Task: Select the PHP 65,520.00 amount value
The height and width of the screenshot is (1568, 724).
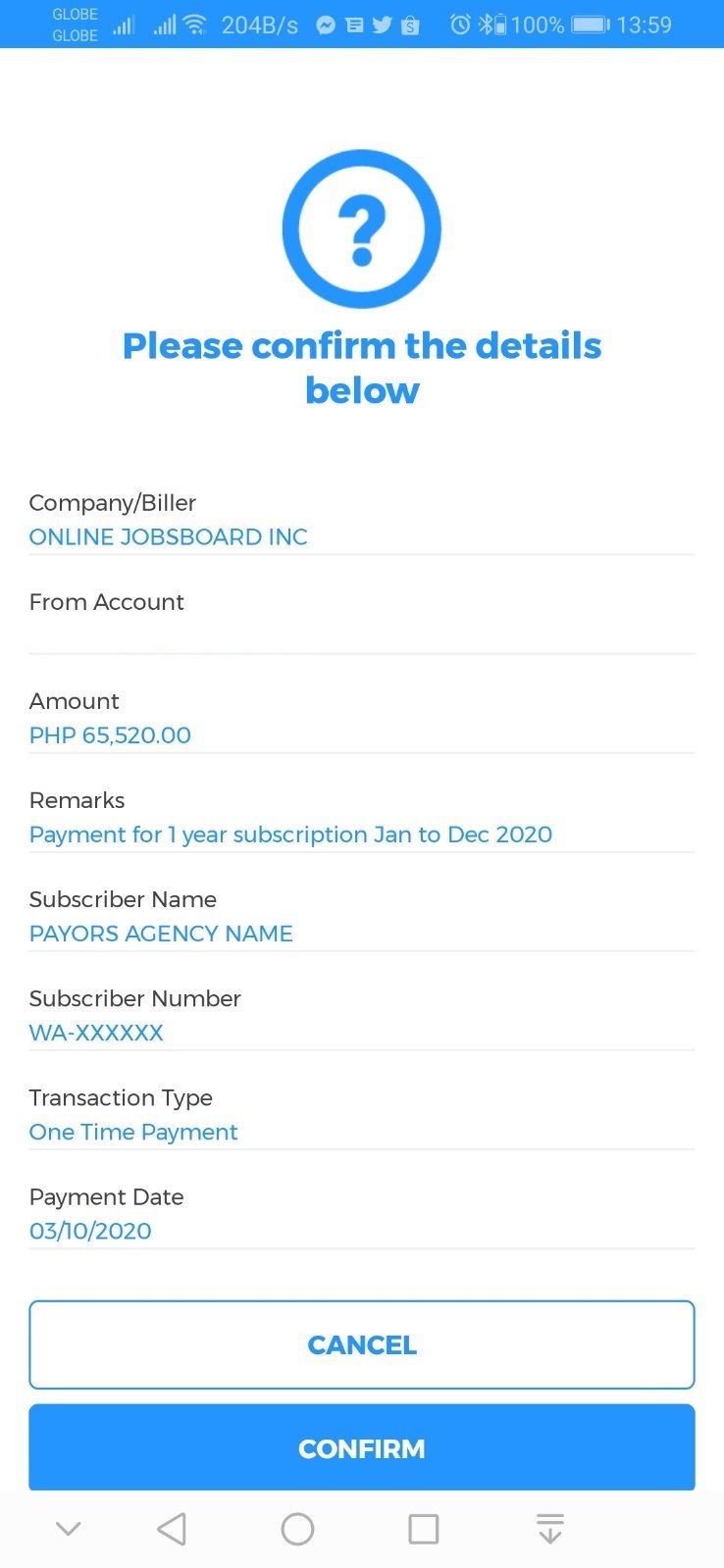Action: 110,735
